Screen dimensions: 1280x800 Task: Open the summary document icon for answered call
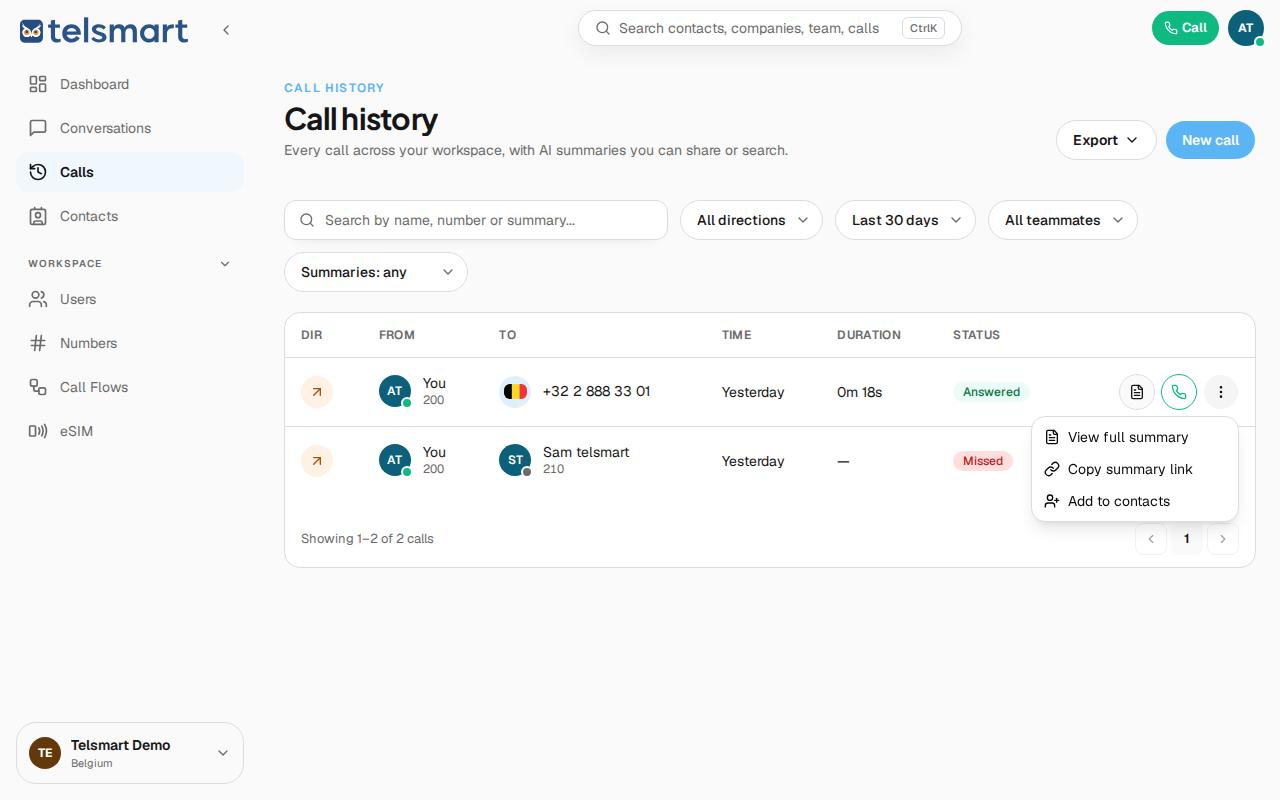[1137, 392]
